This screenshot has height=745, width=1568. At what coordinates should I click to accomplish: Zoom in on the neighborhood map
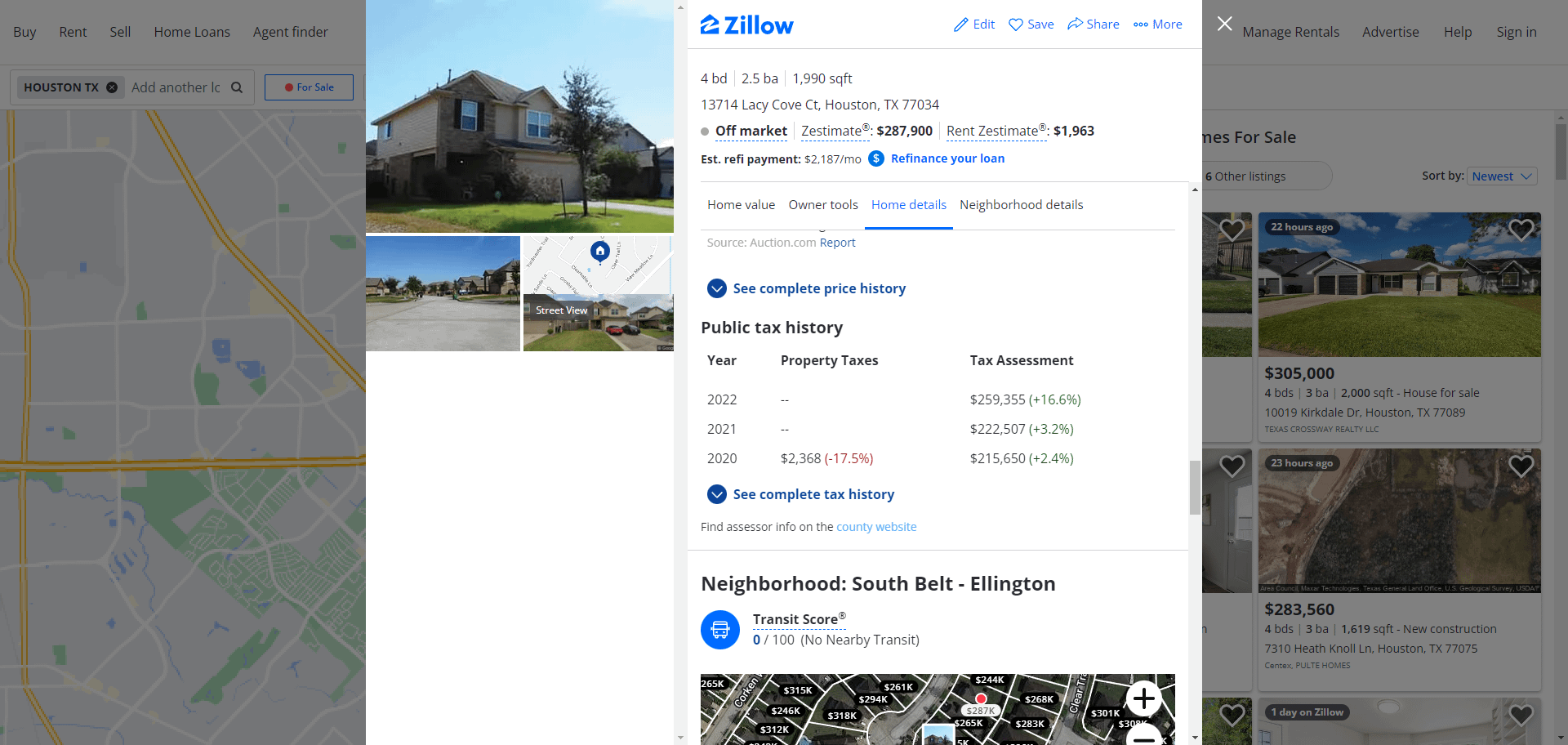(1143, 698)
